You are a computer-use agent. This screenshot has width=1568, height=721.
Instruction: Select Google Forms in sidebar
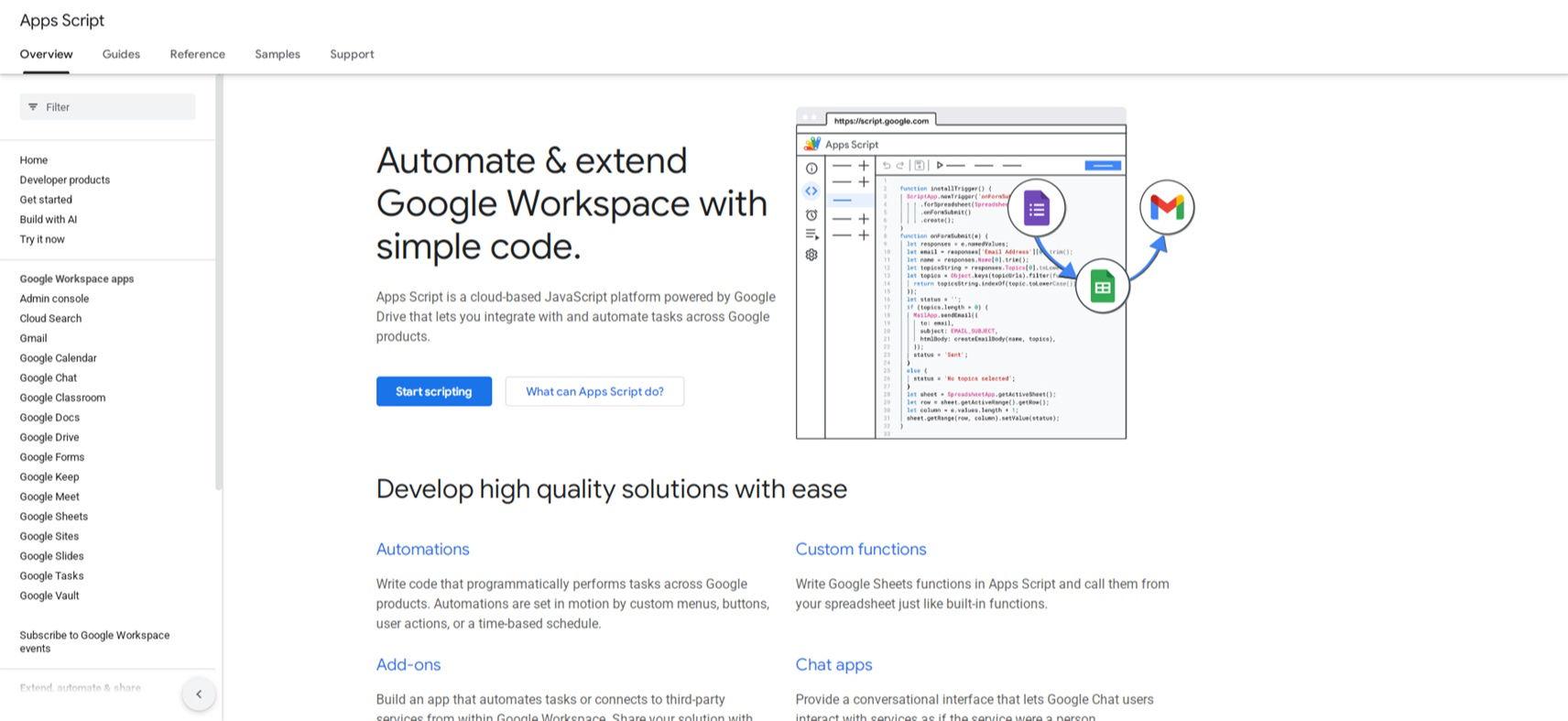pyautogui.click(x=52, y=457)
